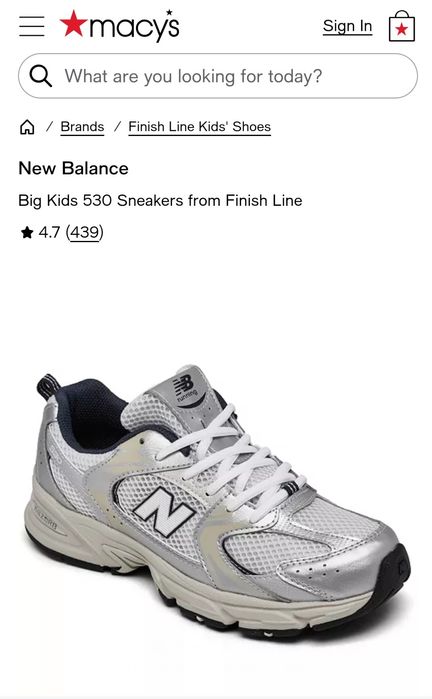This screenshot has height=699, width=432.
Task: Click the Big Kids 530 Sneakers title
Action: (160, 201)
